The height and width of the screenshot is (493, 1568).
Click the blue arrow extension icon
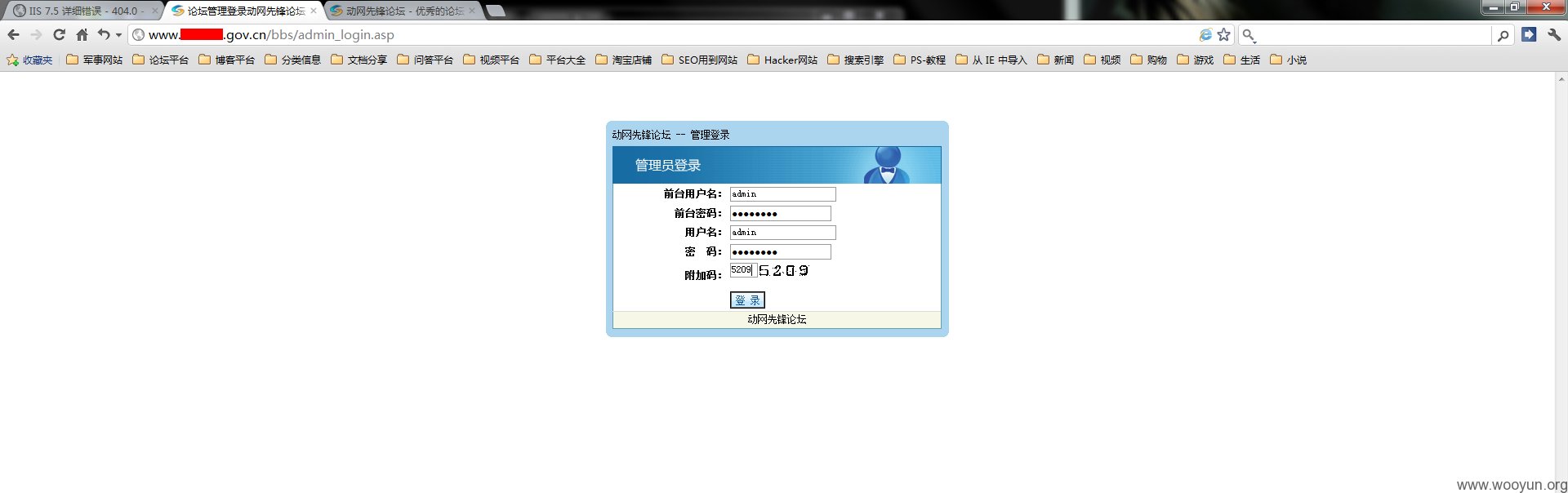tap(1529, 34)
